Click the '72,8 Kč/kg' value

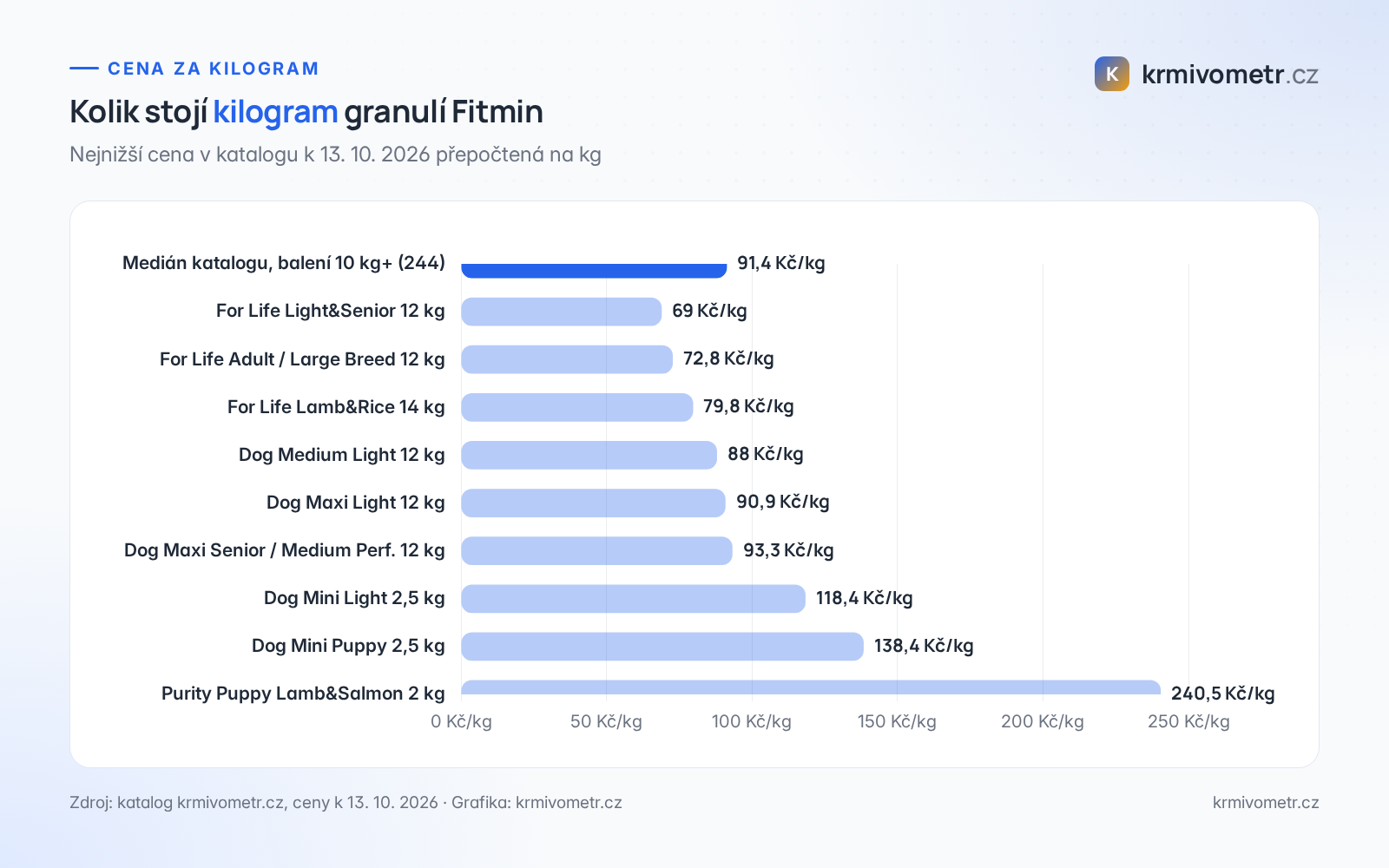click(x=728, y=358)
